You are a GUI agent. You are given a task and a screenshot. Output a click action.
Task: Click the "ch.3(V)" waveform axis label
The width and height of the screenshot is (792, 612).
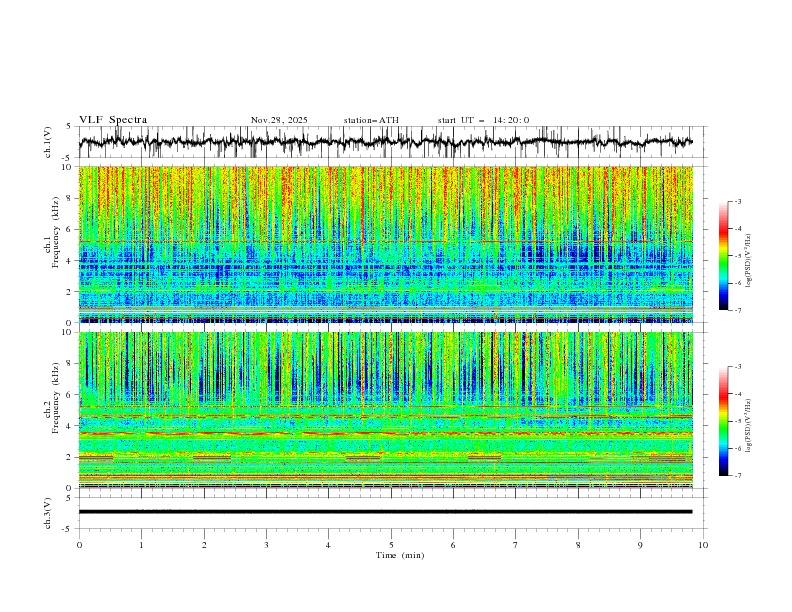click(48, 513)
